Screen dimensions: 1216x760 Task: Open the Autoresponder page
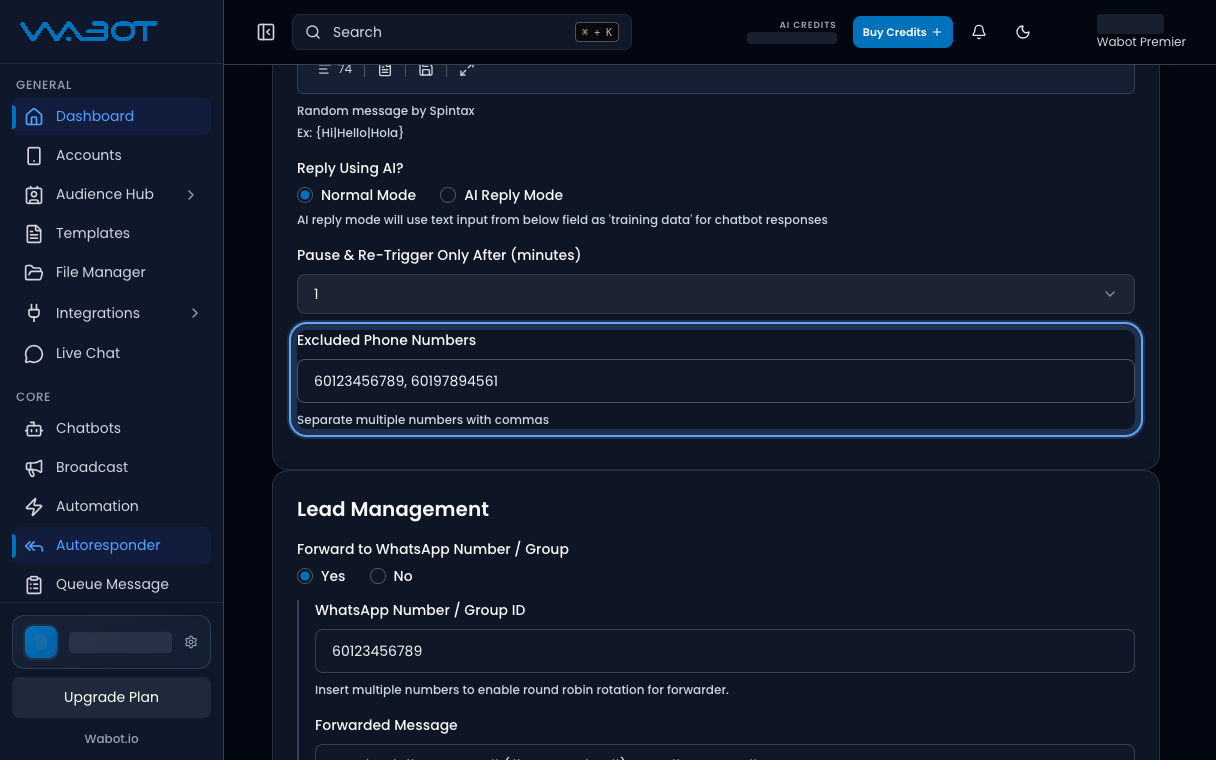pyautogui.click(x=111, y=545)
